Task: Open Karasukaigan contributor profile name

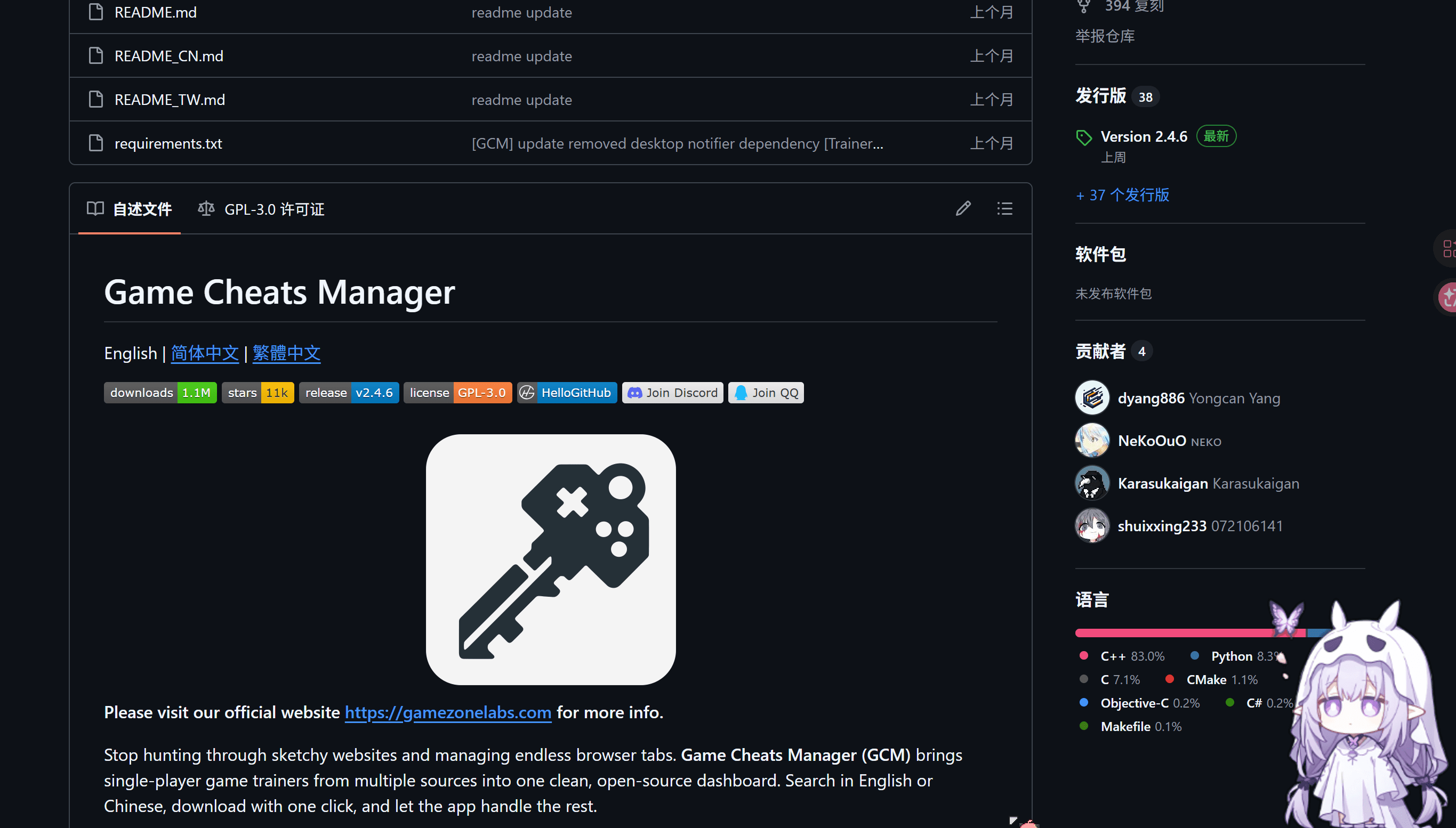Action: point(1163,483)
